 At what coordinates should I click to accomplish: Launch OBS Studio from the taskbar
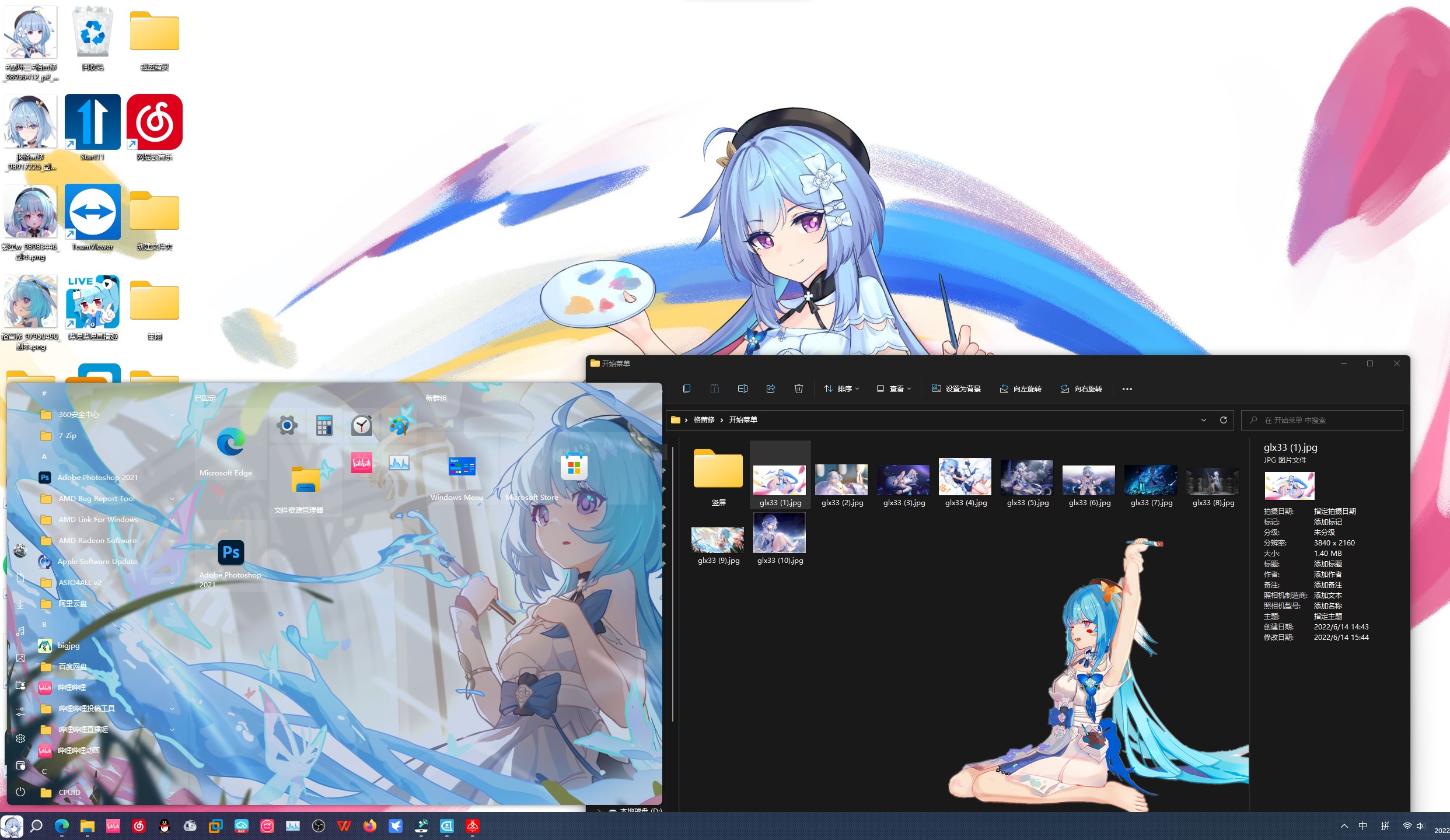pyautogui.click(x=319, y=826)
